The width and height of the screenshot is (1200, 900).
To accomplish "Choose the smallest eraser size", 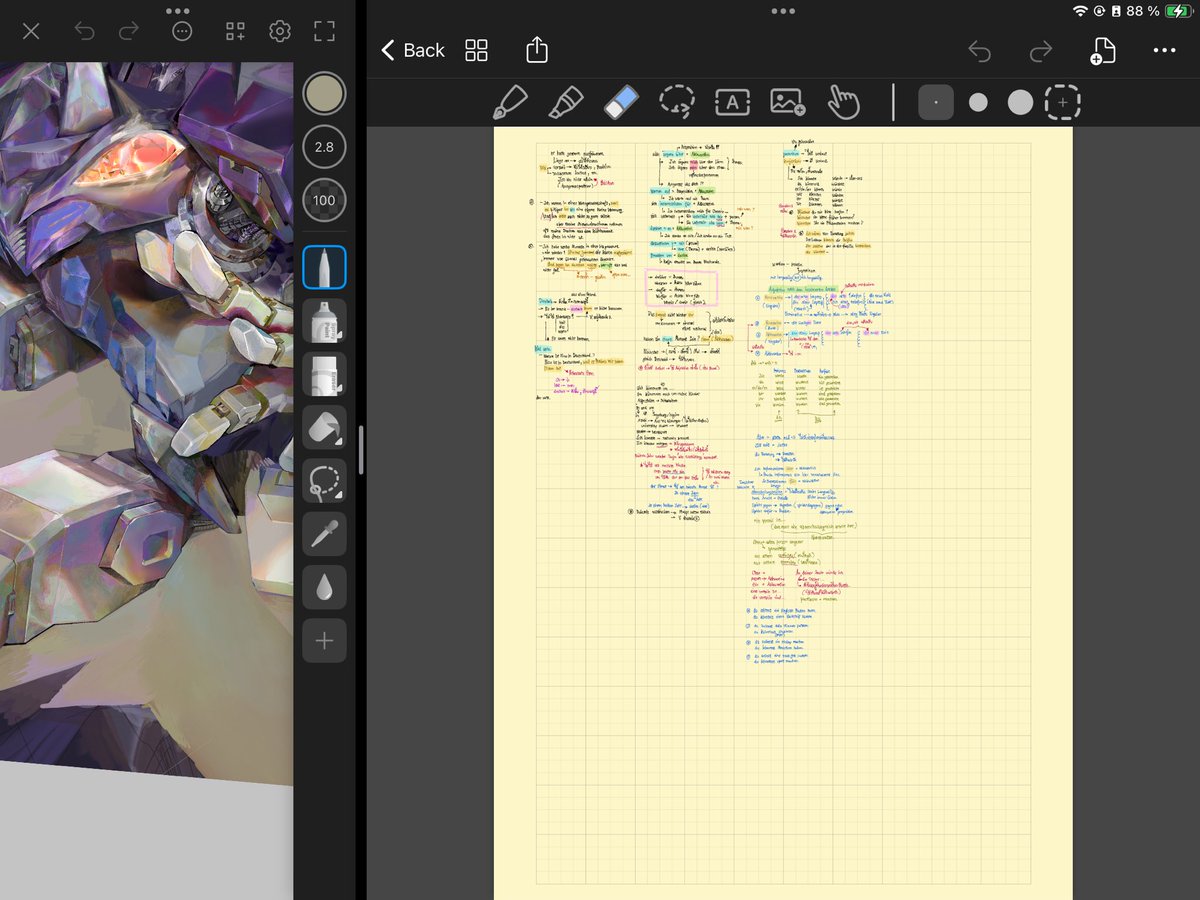I will pyautogui.click(x=936, y=102).
